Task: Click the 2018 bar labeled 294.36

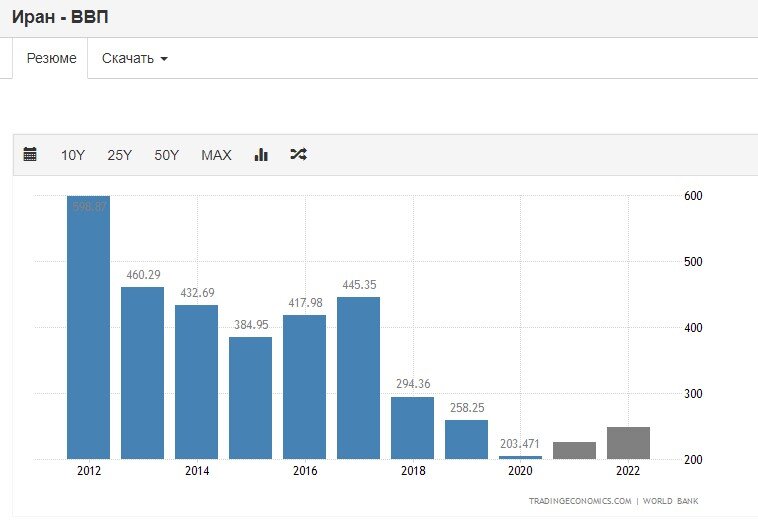Action: (412, 428)
